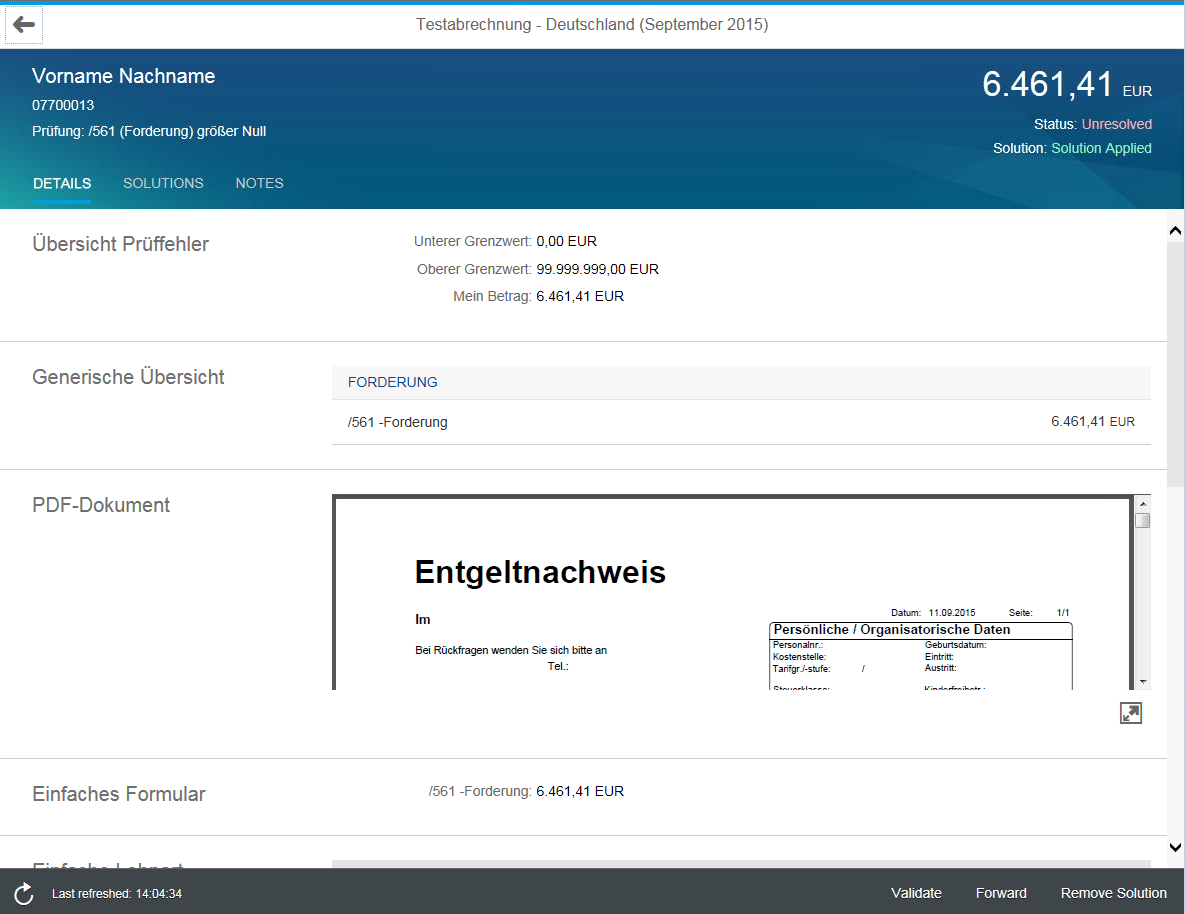Click the Unresolved status text

click(1116, 124)
